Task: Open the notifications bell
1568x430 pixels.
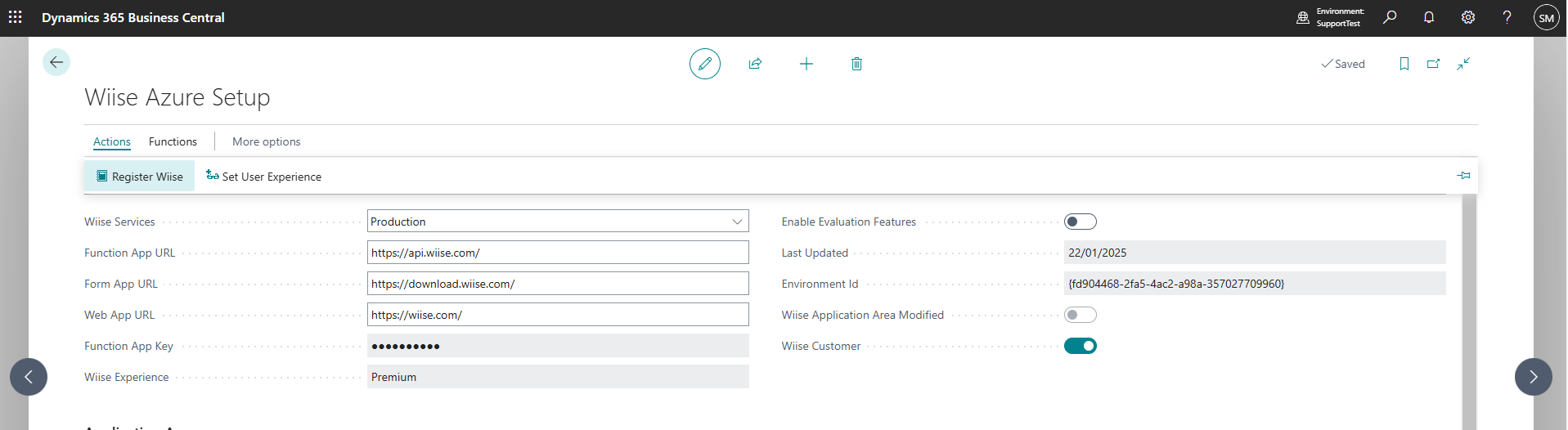Action: 1429,17
